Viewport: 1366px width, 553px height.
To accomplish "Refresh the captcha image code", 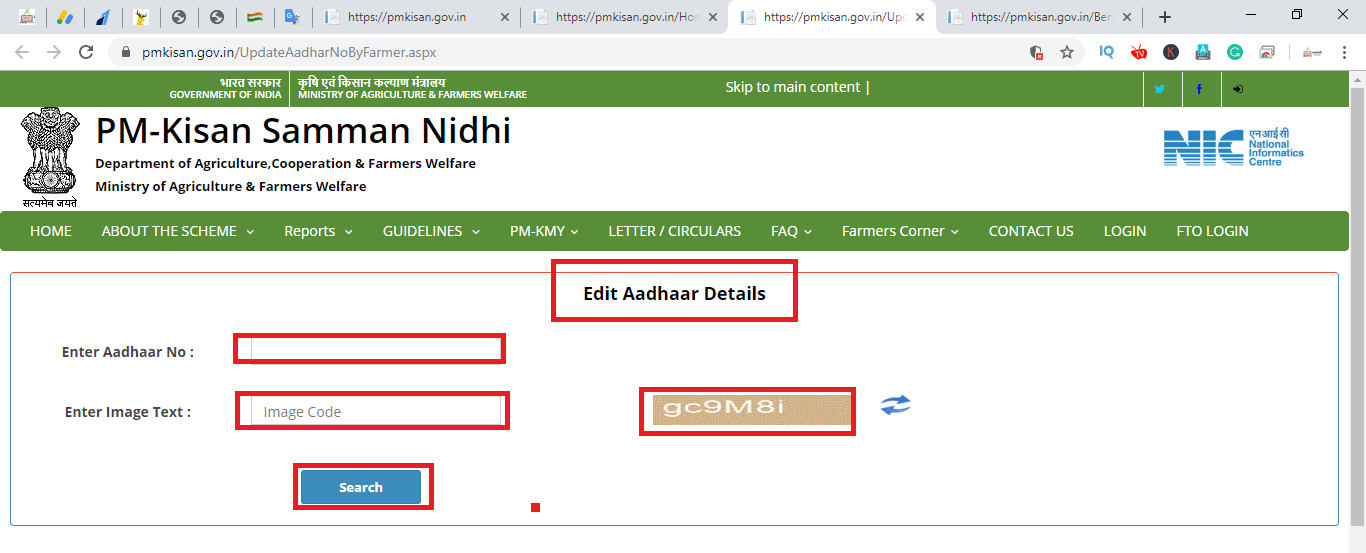I will pos(895,405).
